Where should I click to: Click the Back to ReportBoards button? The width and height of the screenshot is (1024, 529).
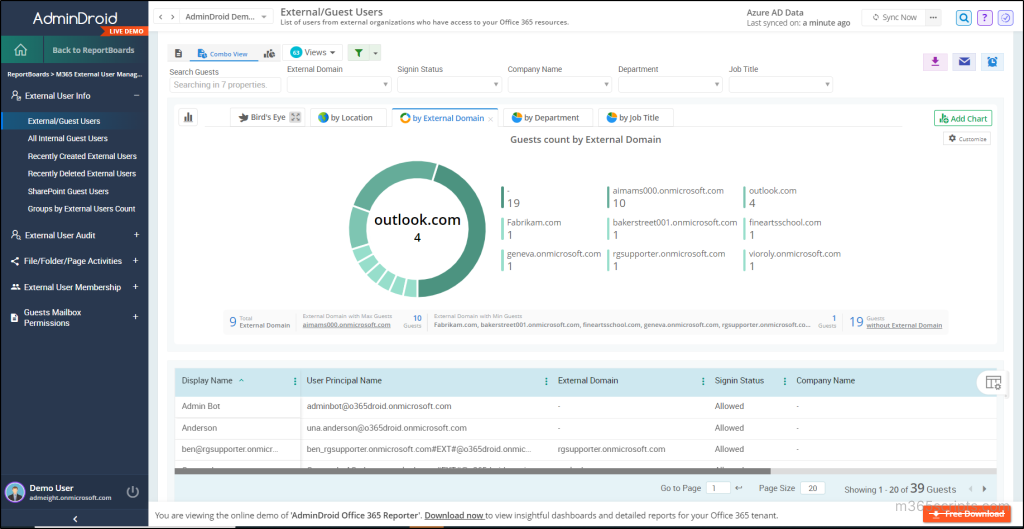(95, 50)
